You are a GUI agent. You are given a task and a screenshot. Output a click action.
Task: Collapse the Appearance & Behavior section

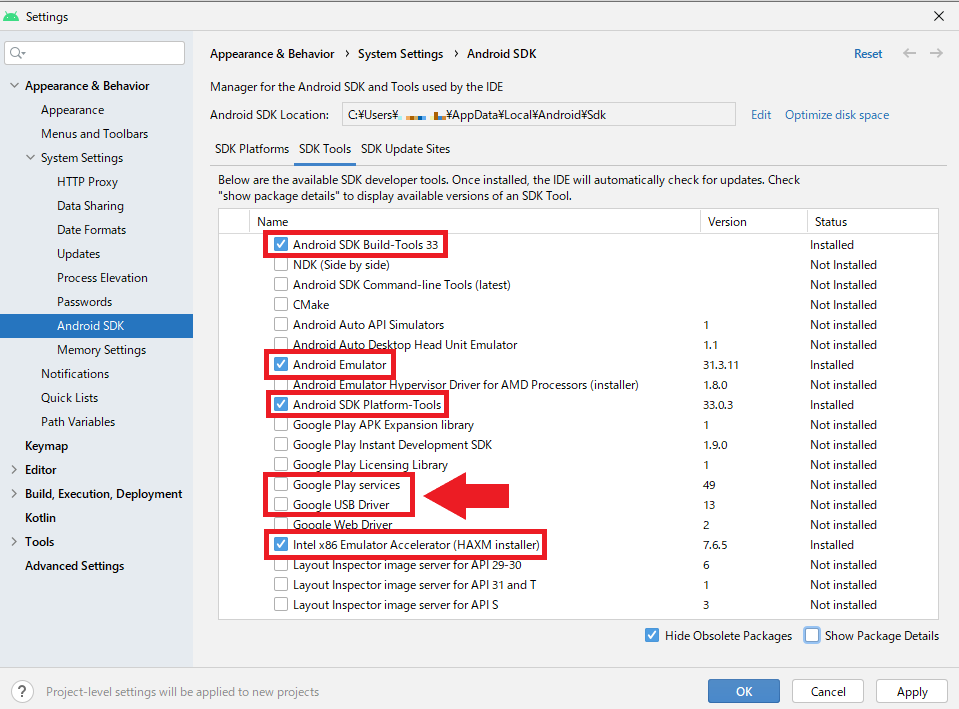click(14, 85)
